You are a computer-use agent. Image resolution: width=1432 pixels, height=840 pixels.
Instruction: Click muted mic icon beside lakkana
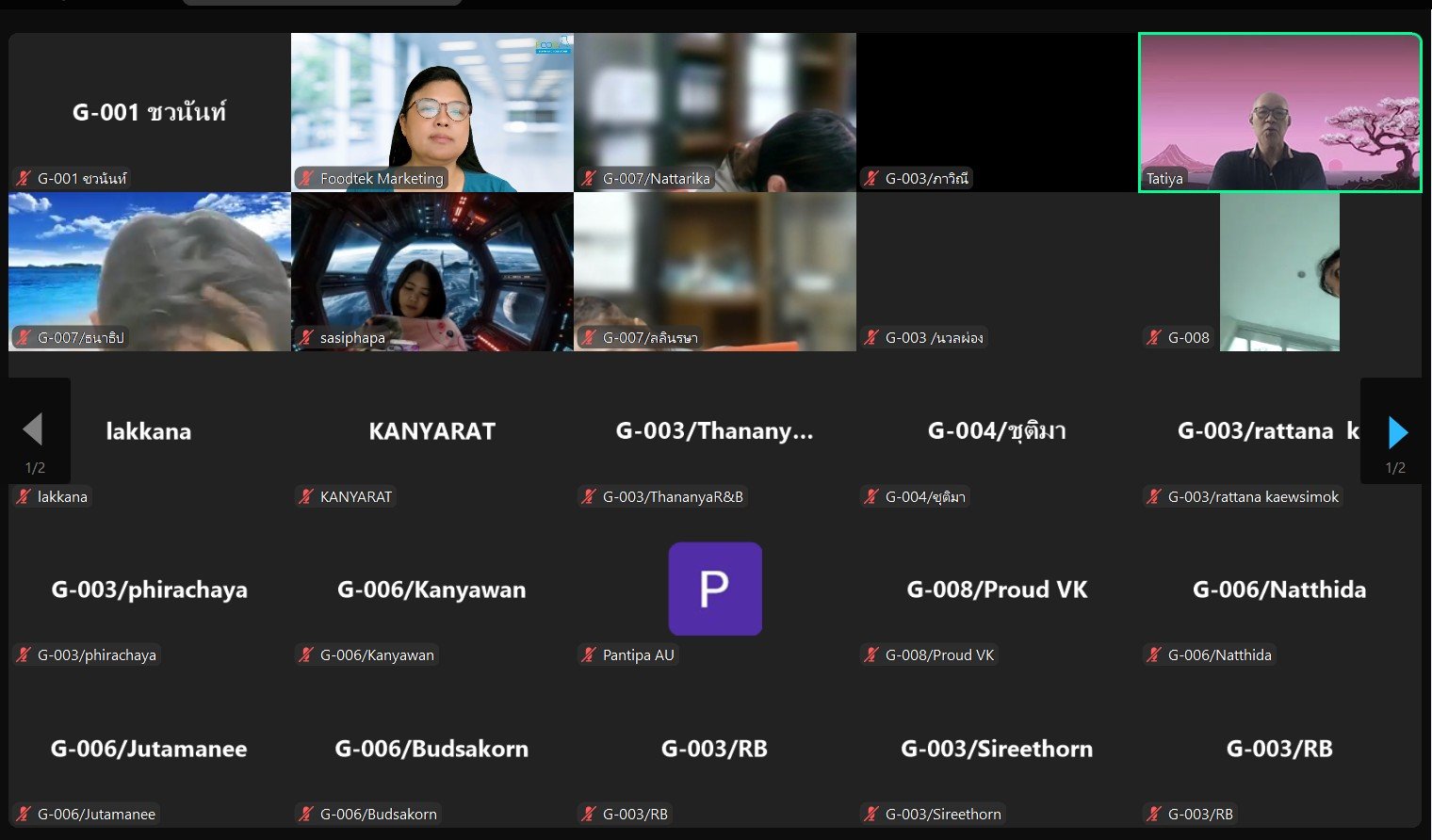tap(24, 496)
